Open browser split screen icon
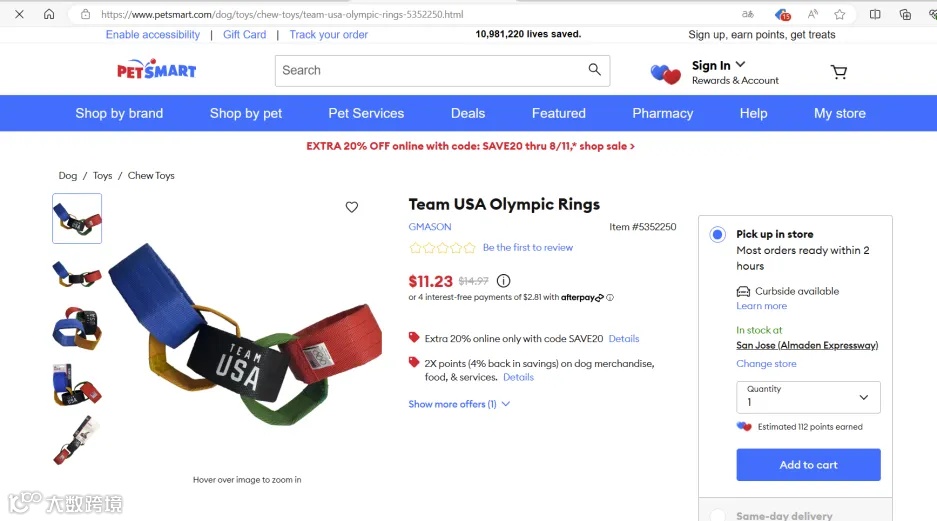 (875, 14)
